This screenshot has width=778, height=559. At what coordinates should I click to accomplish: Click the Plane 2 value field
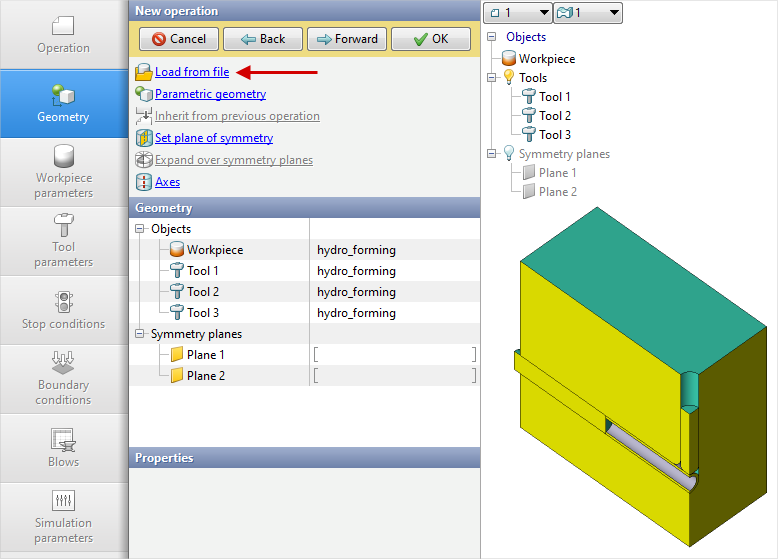point(394,376)
